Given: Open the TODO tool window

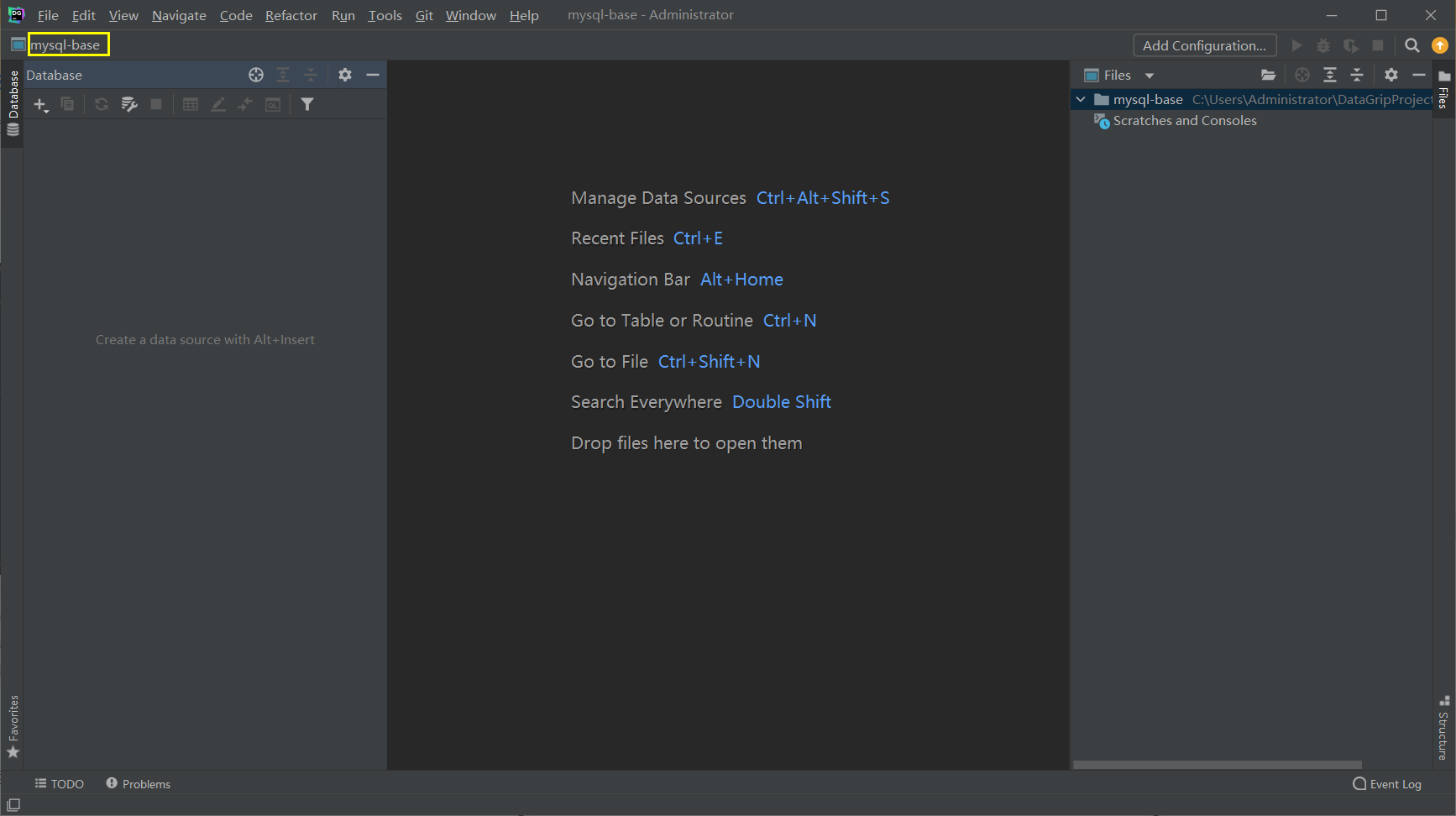Looking at the screenshot, I should point(59,784).
